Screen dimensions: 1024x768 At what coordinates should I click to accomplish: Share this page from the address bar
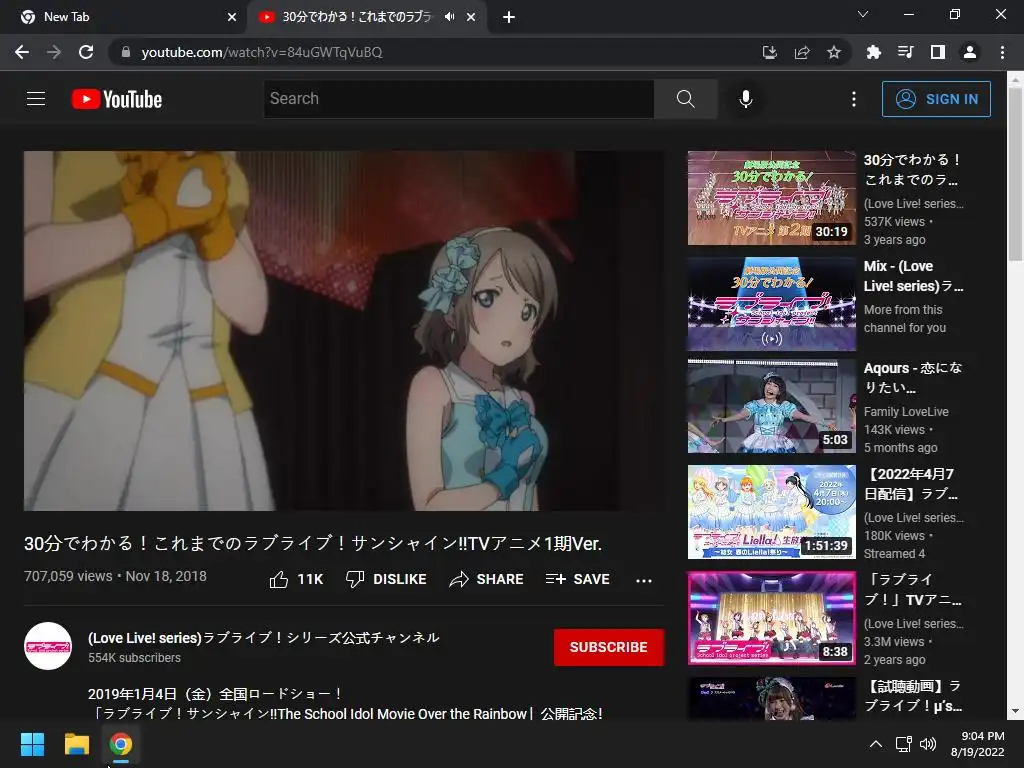(802, 52)
